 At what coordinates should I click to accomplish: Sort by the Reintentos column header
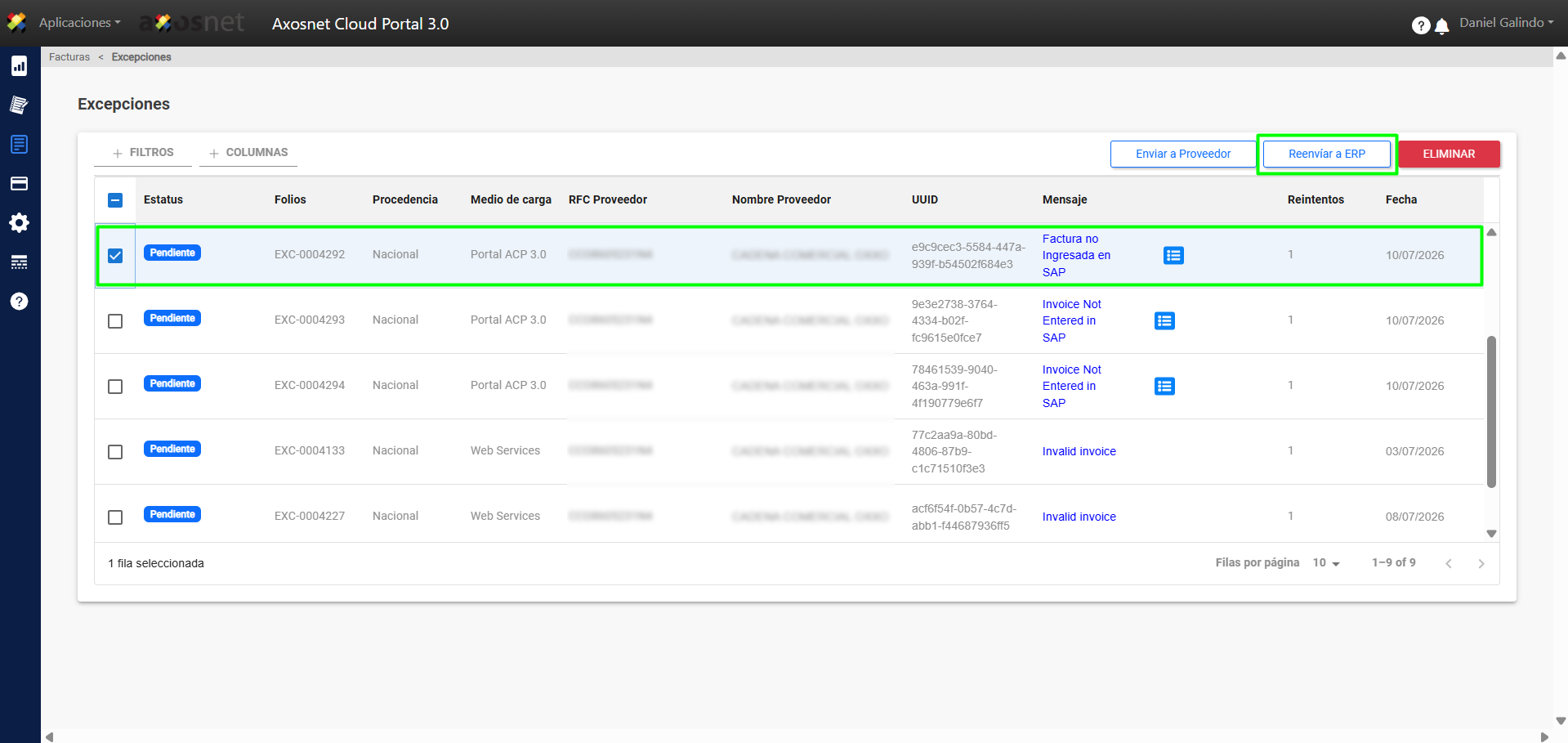1316,199
